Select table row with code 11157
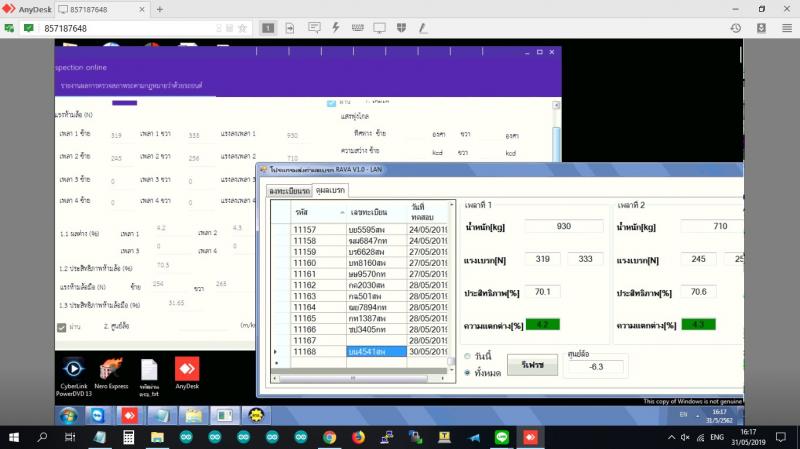 (360, 230)
